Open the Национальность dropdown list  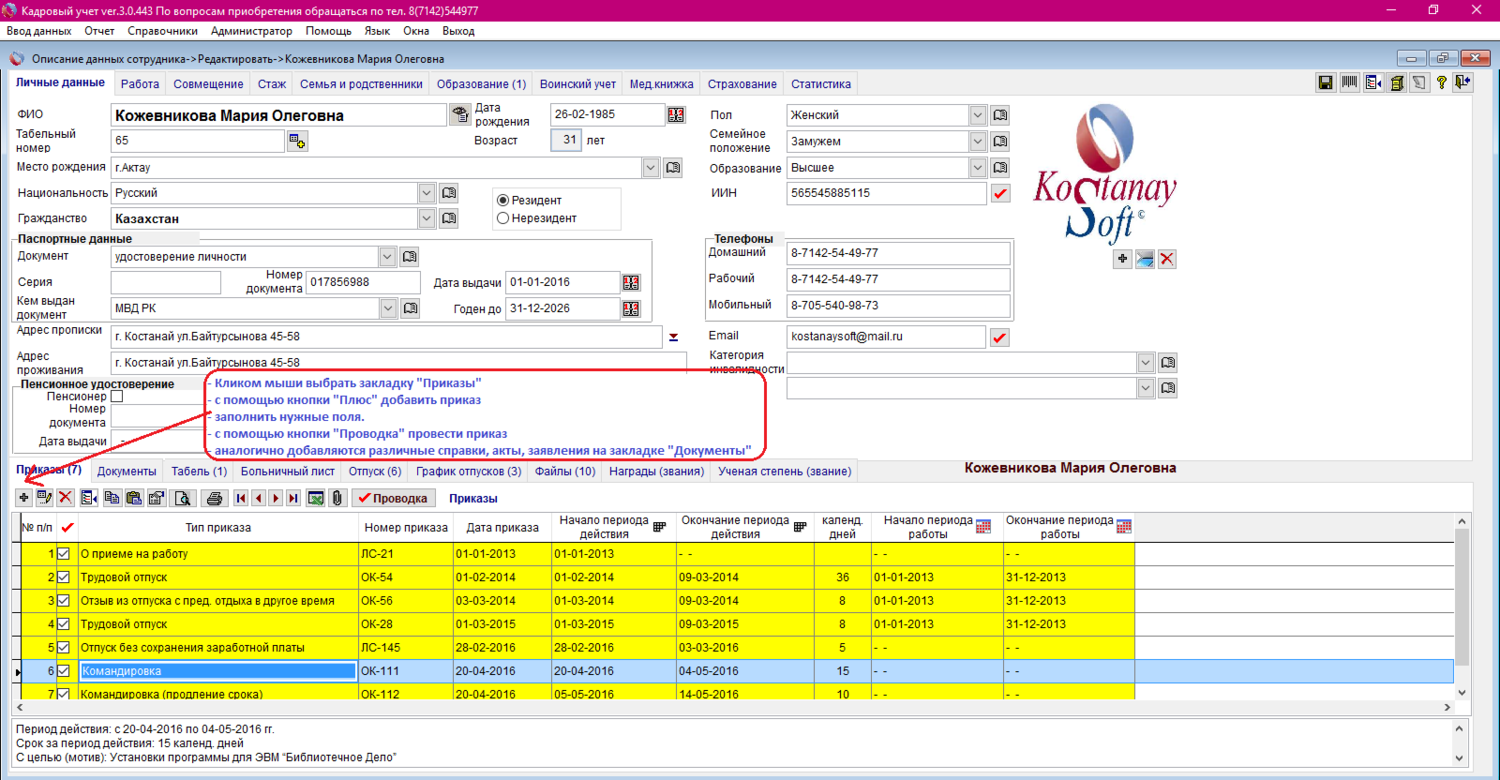pyautogui.click(x=427, y=192)
